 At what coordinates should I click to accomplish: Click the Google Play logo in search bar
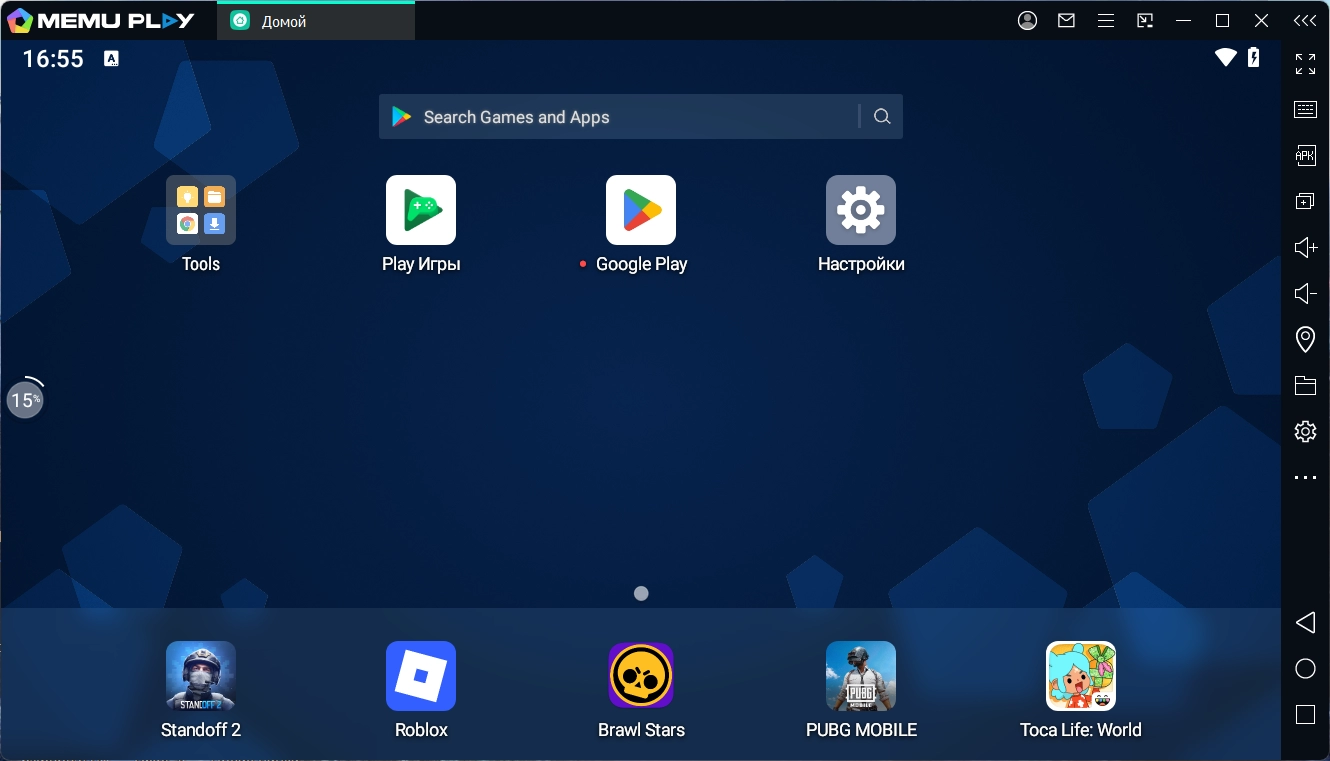[x=402, y=117]
